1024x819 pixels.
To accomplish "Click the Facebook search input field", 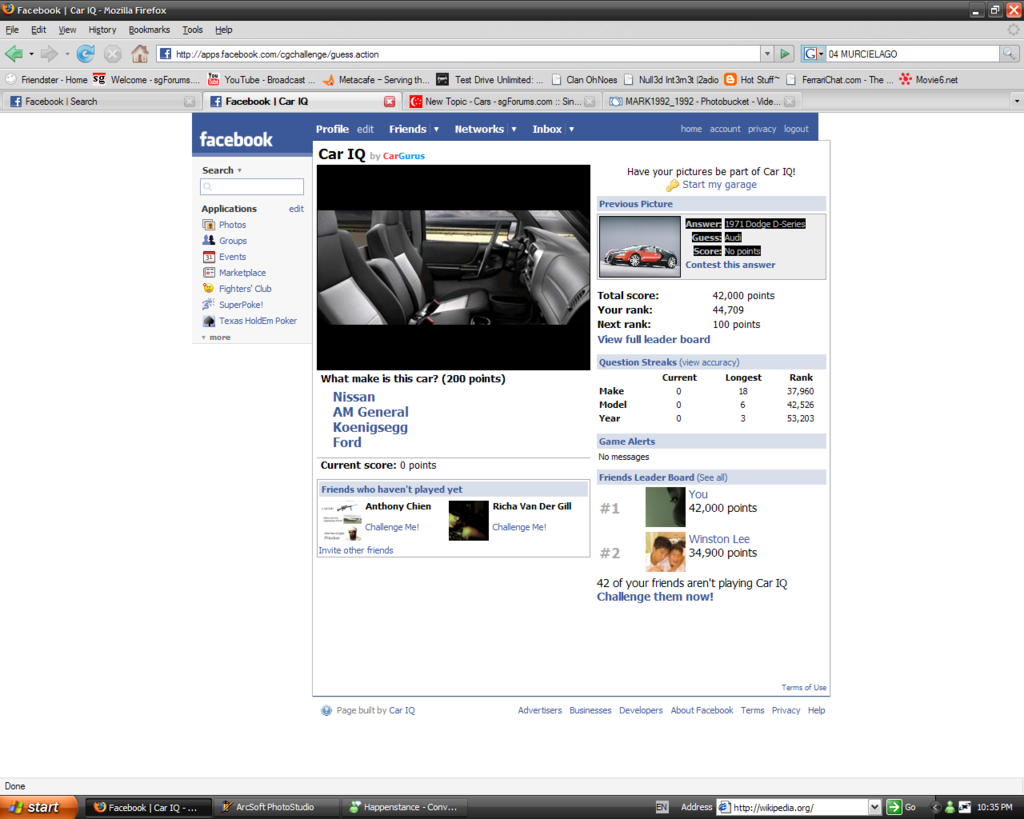I will 252,187.
